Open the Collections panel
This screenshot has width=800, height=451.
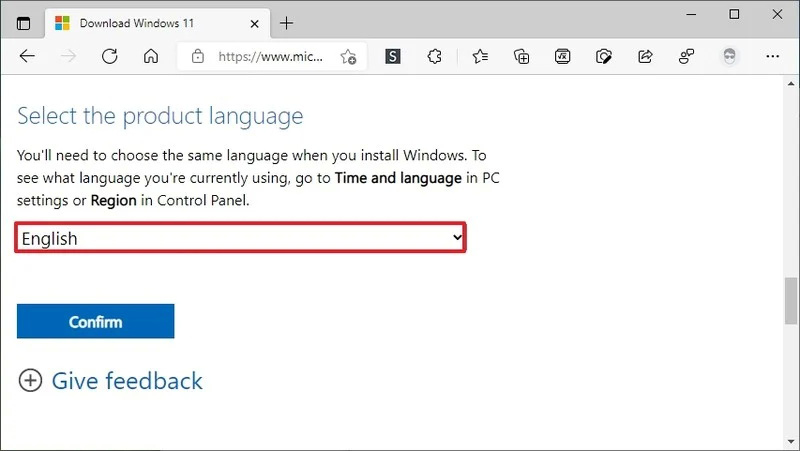pos(521,56)
